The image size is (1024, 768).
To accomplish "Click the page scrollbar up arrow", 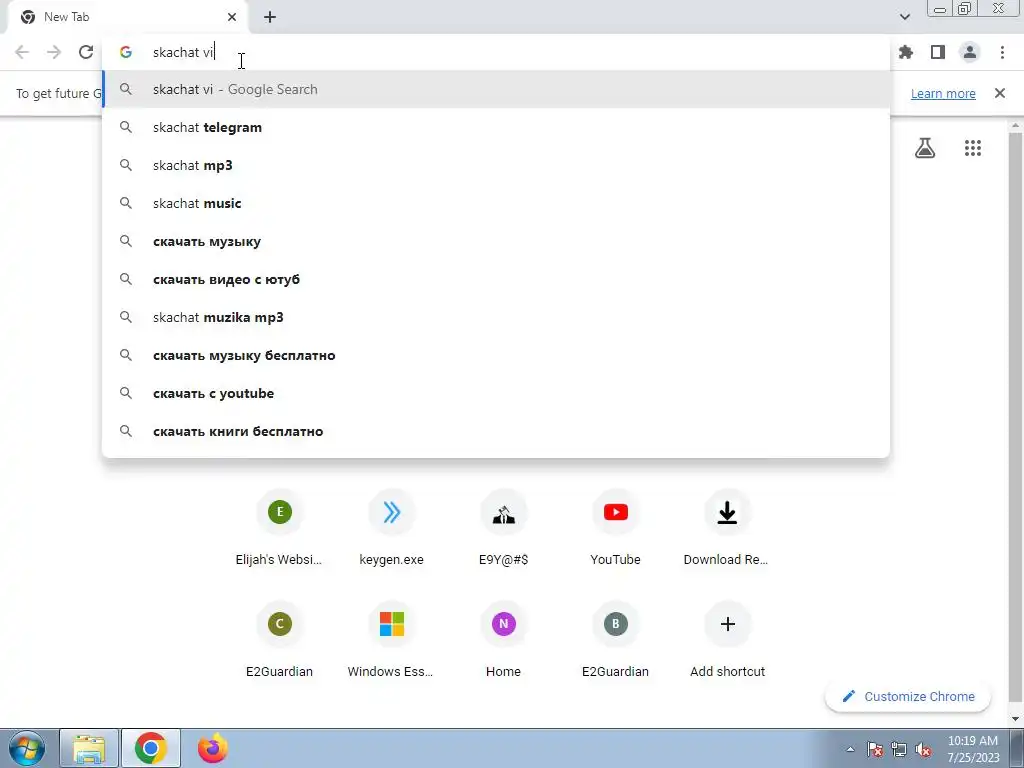I will (x=1015, y=125).
